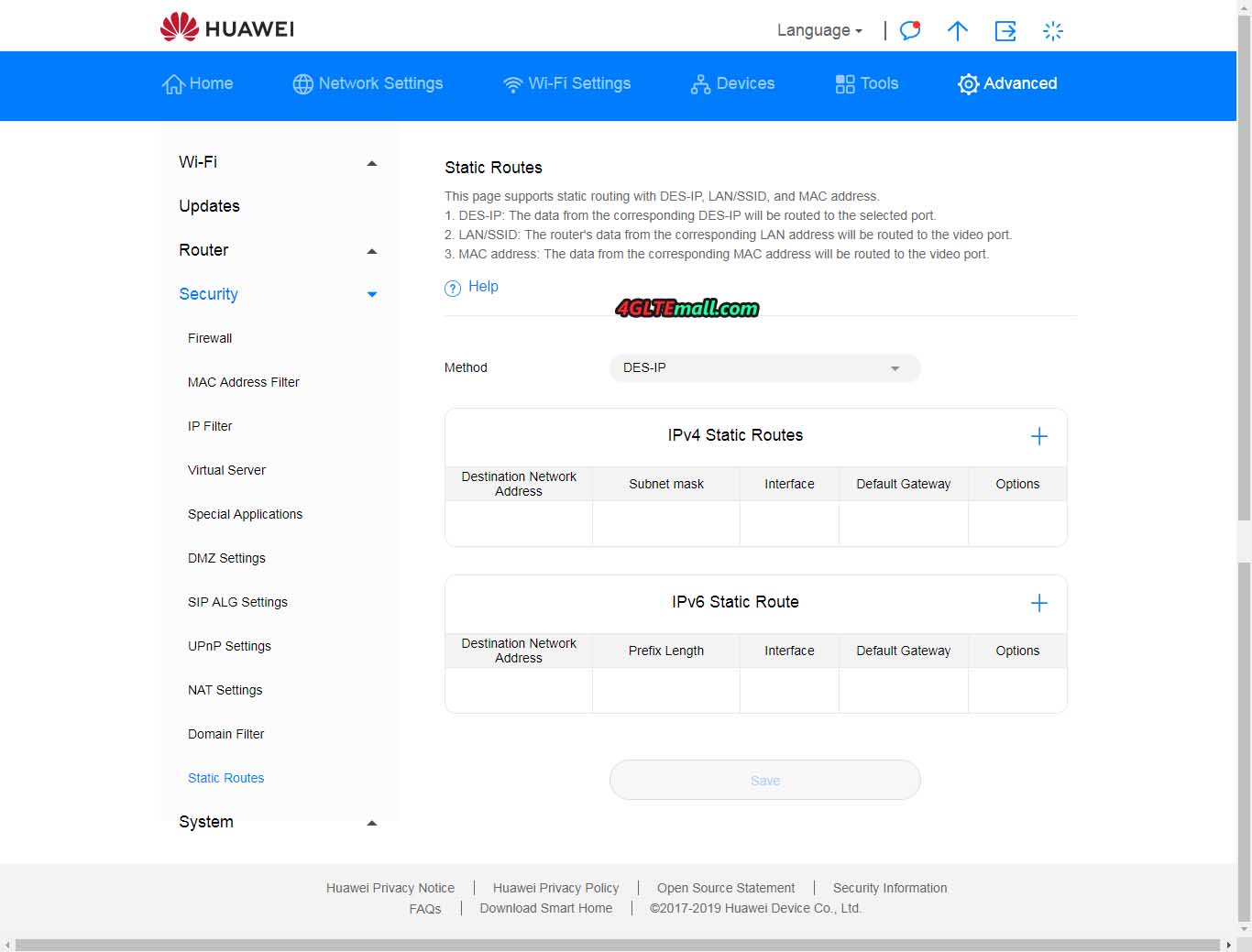Click the Help question mark icon
Image resolution: width=1252 pixels, height=952 pixels.
click(x=453, y=288)
